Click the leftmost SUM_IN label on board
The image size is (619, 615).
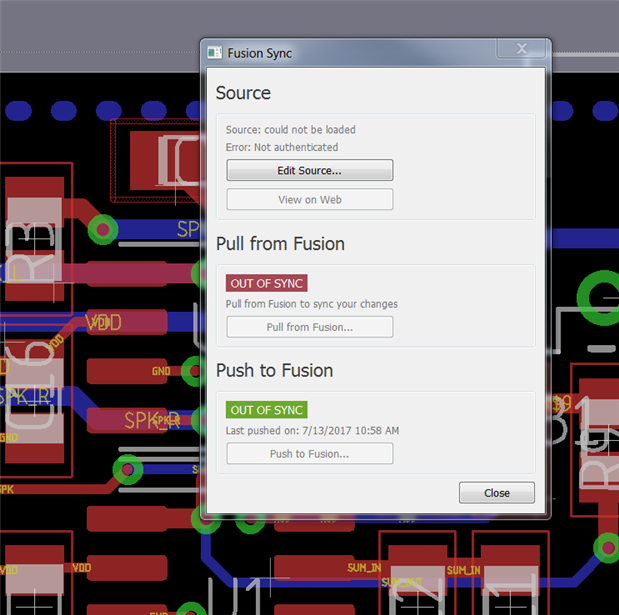click(364, 568)
